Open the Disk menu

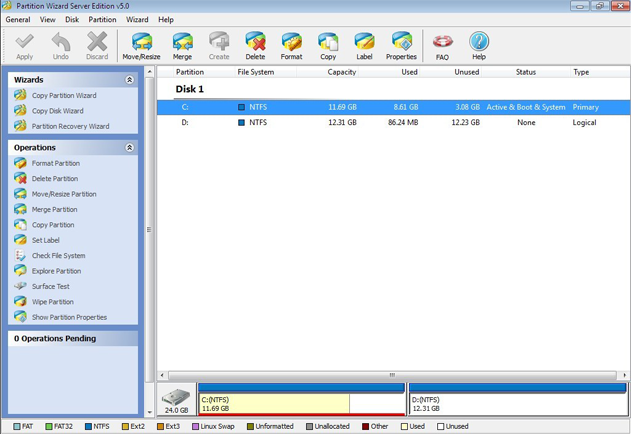coord(72,19)
